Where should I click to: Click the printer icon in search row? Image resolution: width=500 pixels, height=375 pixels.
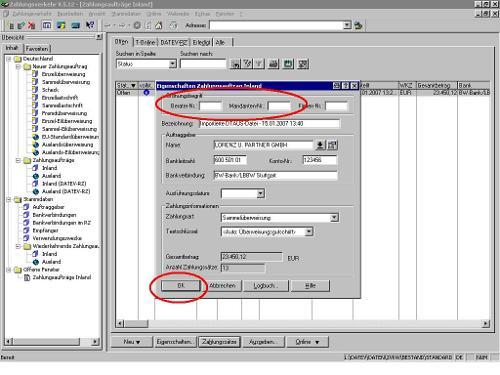click(274, 64)
